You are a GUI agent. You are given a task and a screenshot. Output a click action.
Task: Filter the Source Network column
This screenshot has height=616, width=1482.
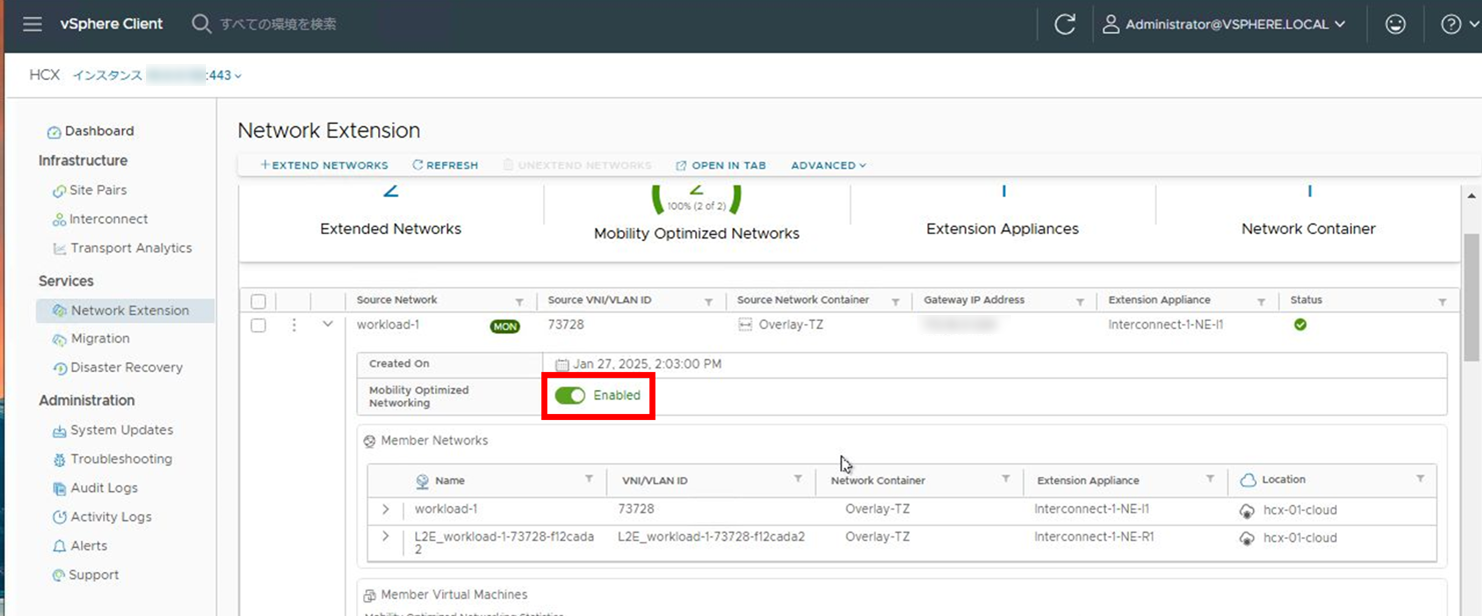[x=519, y=301]
